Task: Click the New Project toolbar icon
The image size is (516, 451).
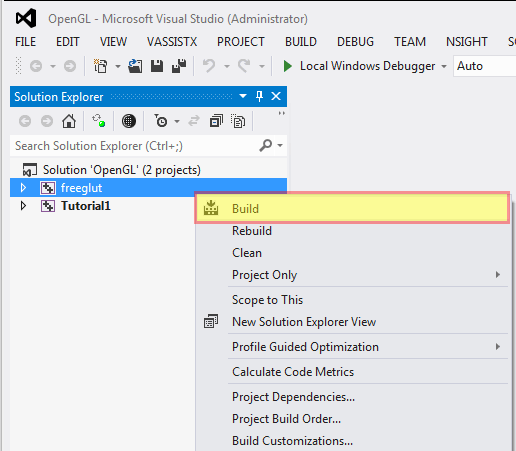Action: point(100,66)
